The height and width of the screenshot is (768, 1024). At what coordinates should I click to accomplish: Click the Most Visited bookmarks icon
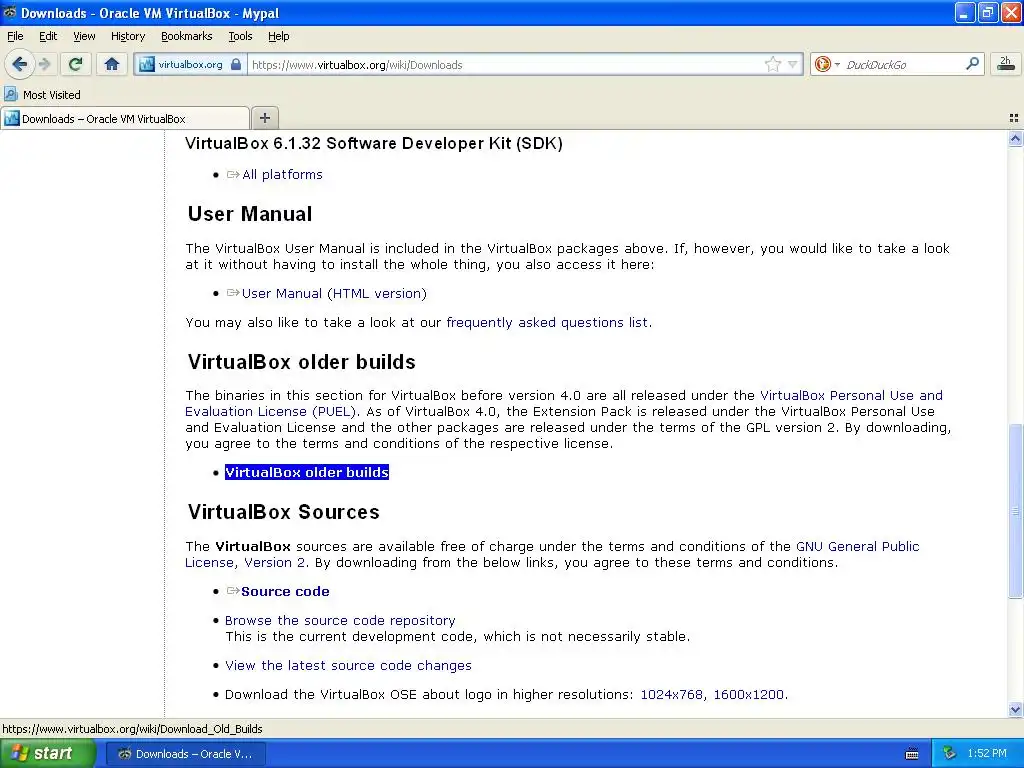pos(10,94)
